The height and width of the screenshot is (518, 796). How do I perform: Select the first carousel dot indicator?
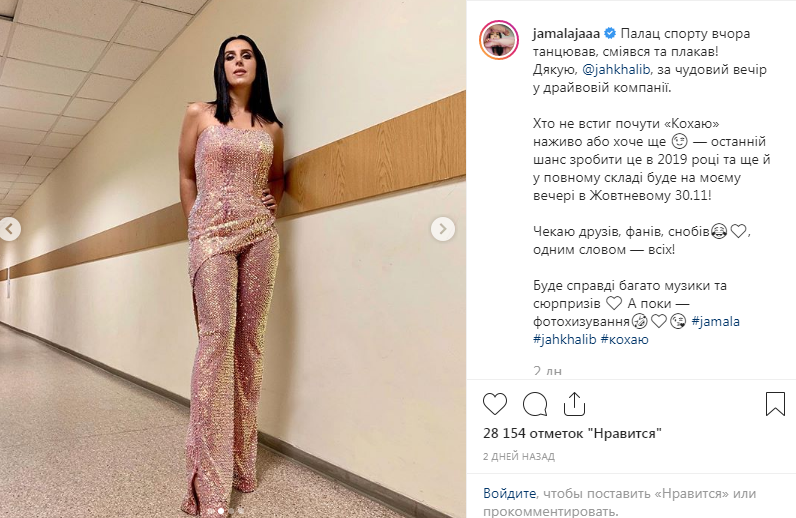(211, 511)
